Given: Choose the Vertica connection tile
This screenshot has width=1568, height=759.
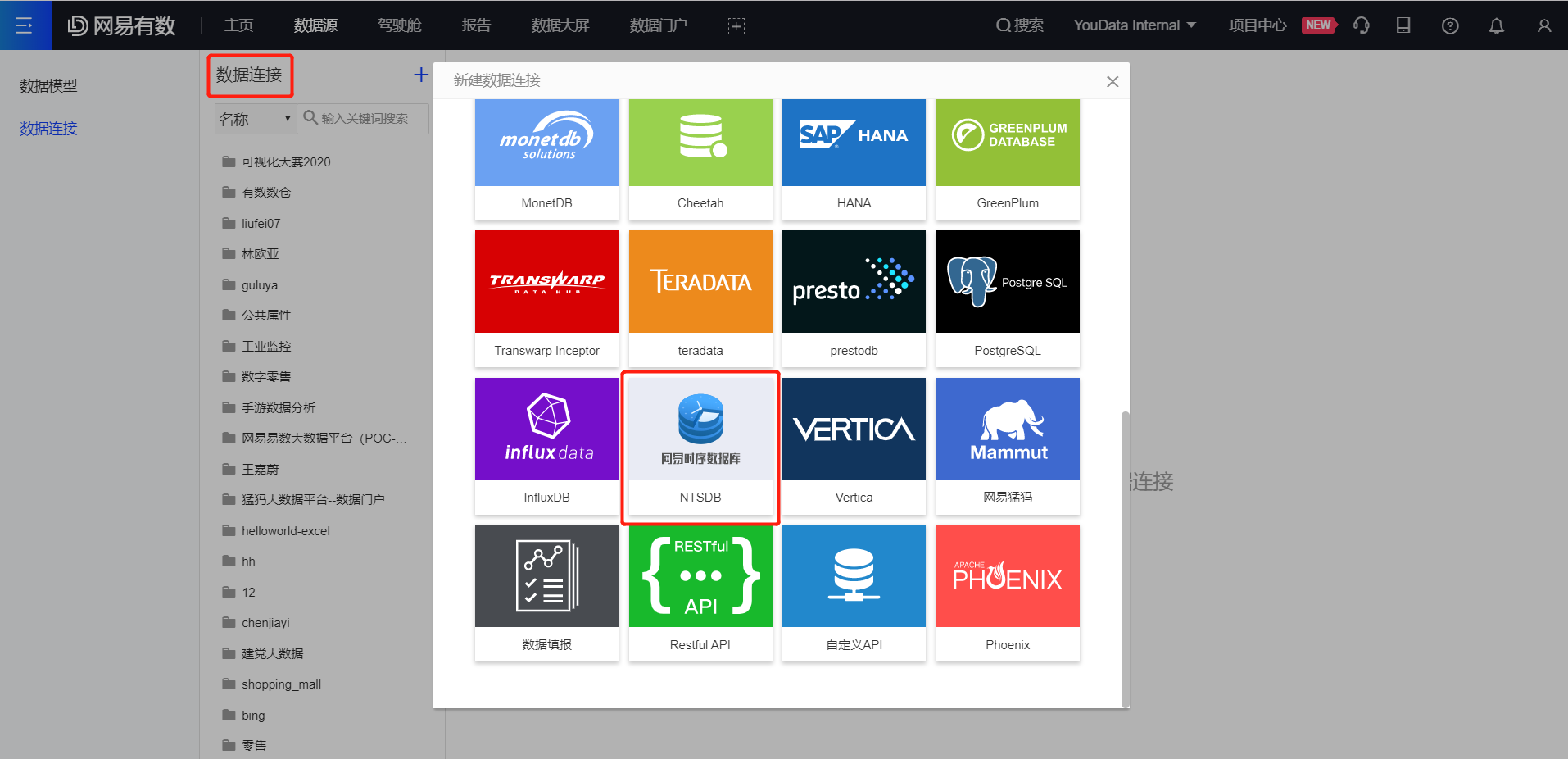Looking at the screenshot, I should tap(854, 446).
